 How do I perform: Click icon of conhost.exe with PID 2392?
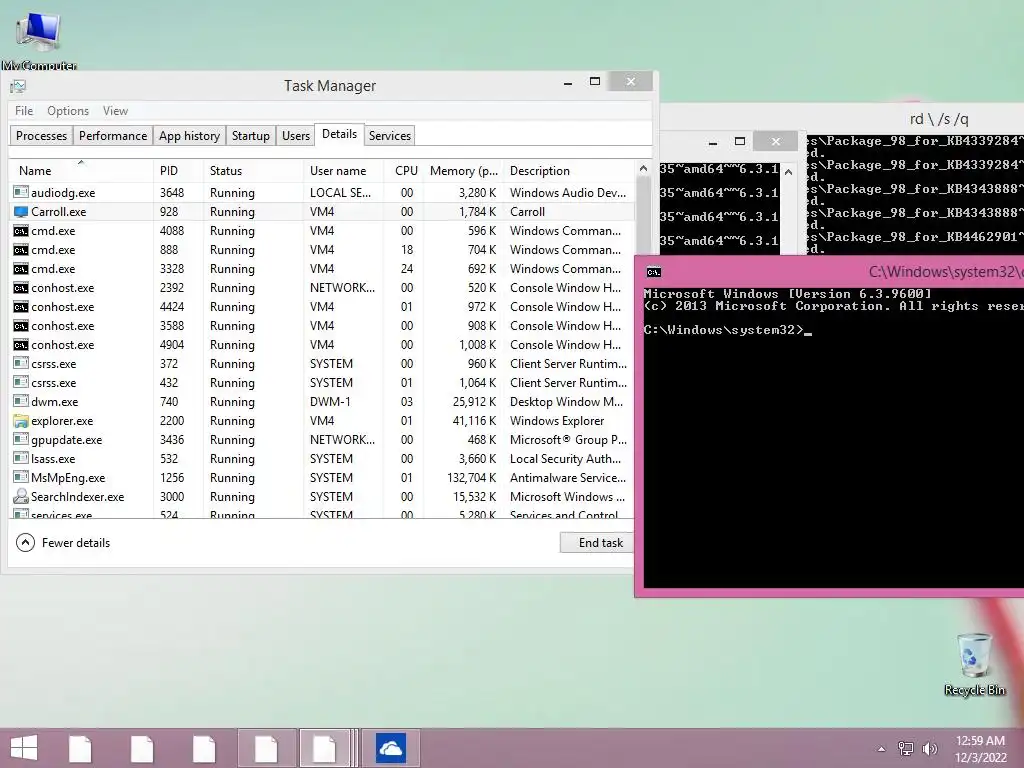(x=21, y=287)
